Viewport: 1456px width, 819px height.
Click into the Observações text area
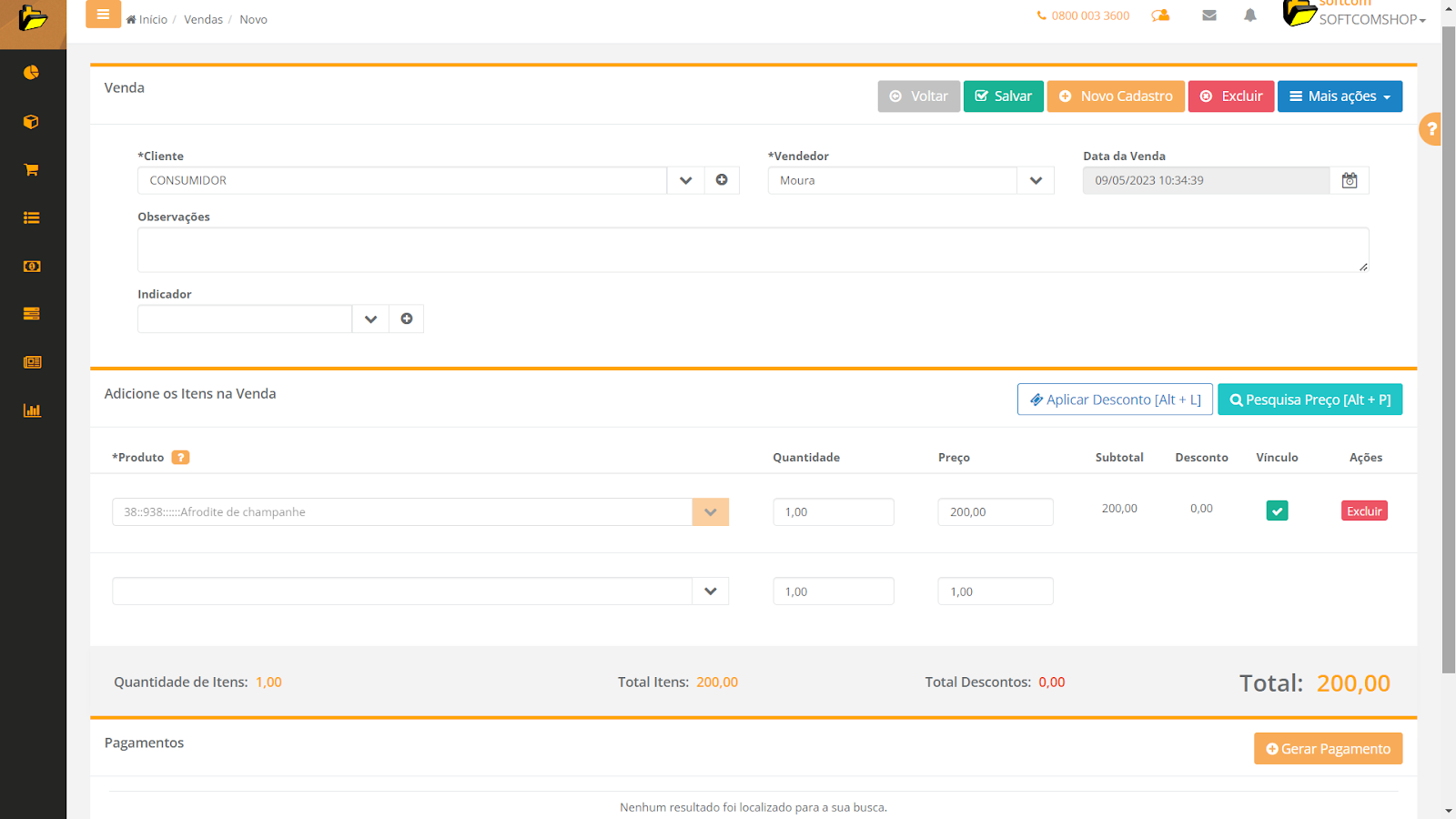pyautogui.click(x=753, y=249)
